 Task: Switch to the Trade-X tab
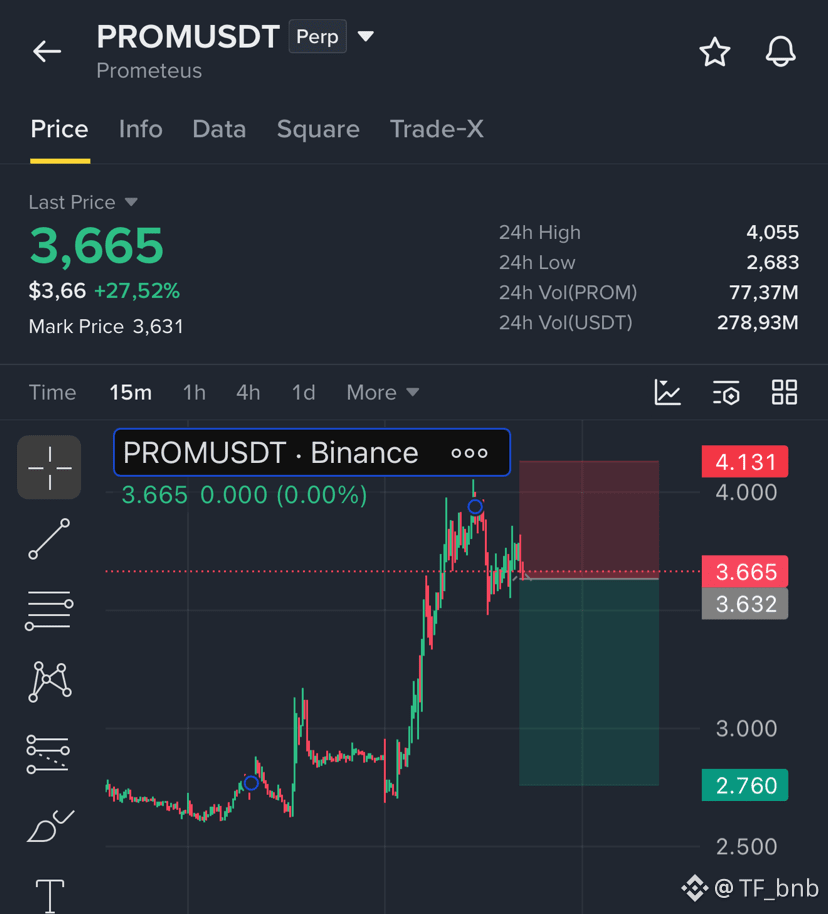pyautogui.click(x=437, y=129)
